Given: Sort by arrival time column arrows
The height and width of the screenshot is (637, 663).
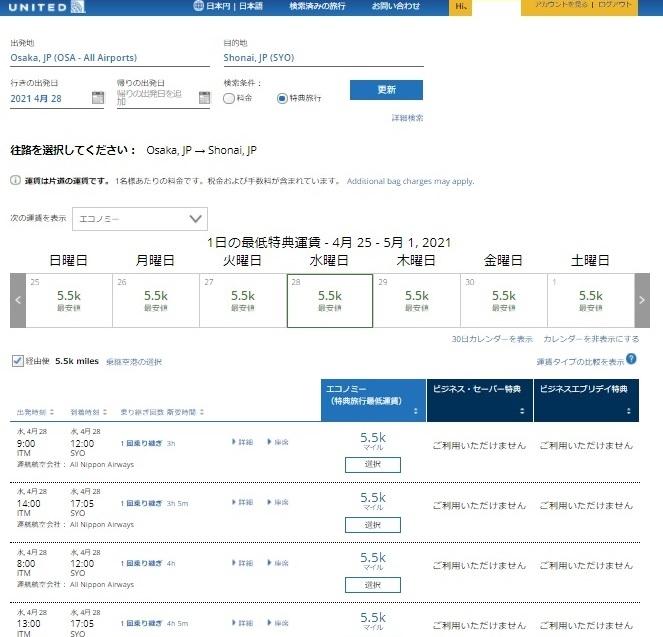Looking at the screenshot, I should point(105,412).
